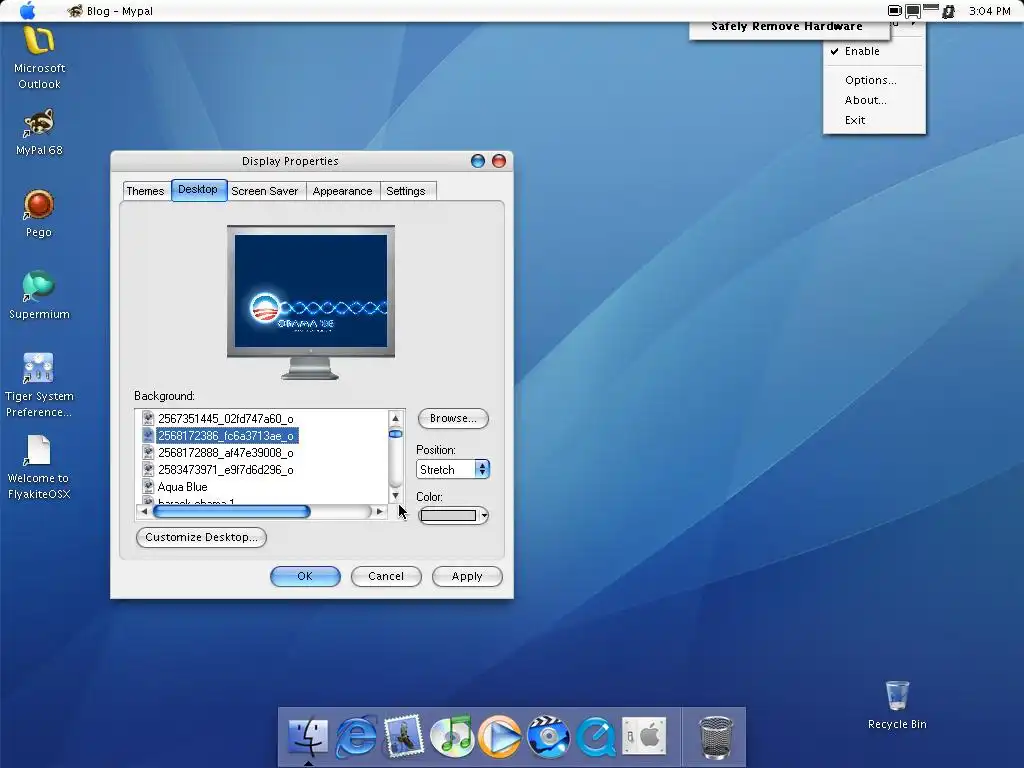
Task: Click the Mypal raccoon icon in menu bar
Action: 75,10
